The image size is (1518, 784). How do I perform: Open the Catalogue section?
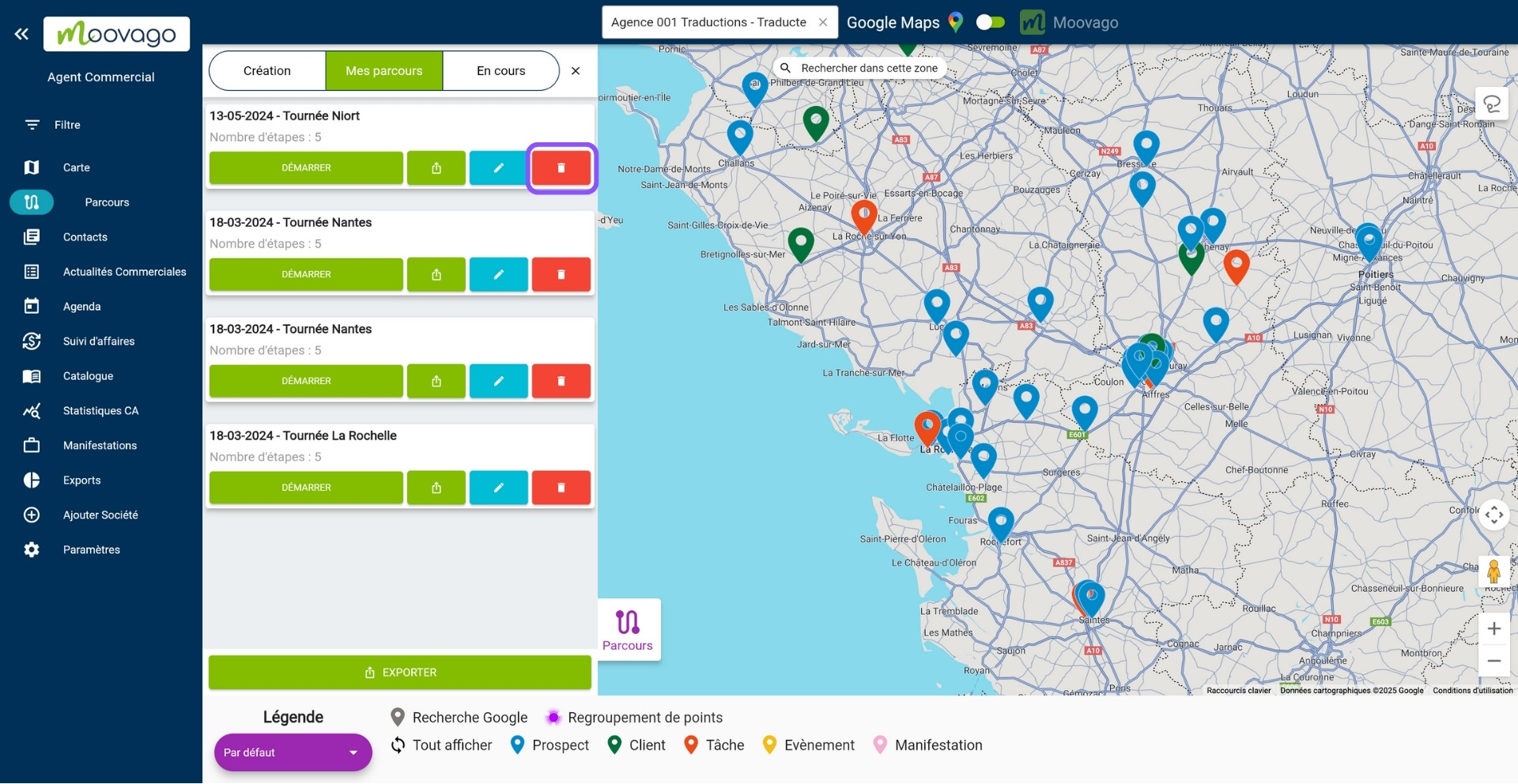(88, 375)
